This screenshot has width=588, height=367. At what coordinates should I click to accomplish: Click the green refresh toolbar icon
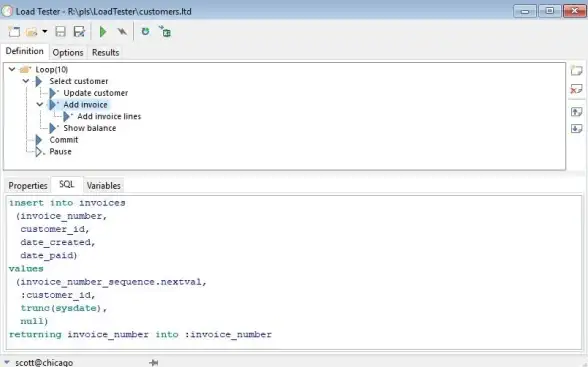[145, 31]
